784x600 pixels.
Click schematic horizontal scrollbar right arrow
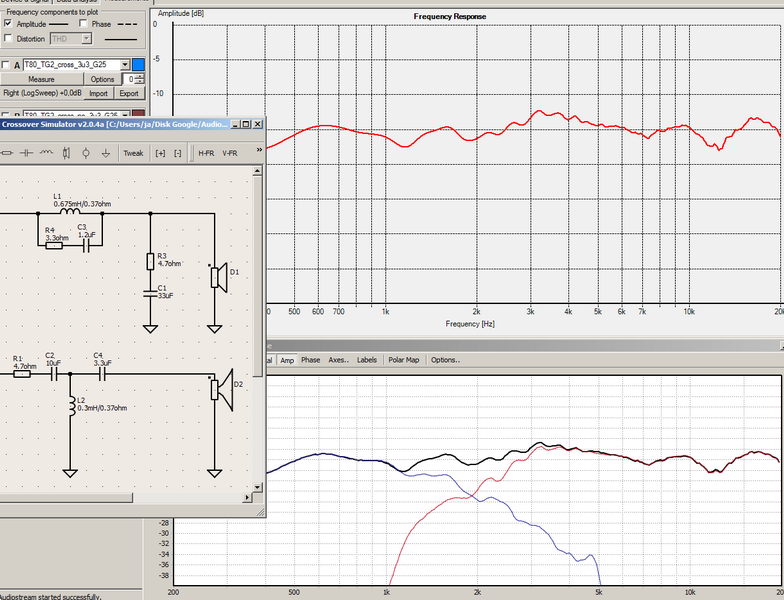pos(248,498)
